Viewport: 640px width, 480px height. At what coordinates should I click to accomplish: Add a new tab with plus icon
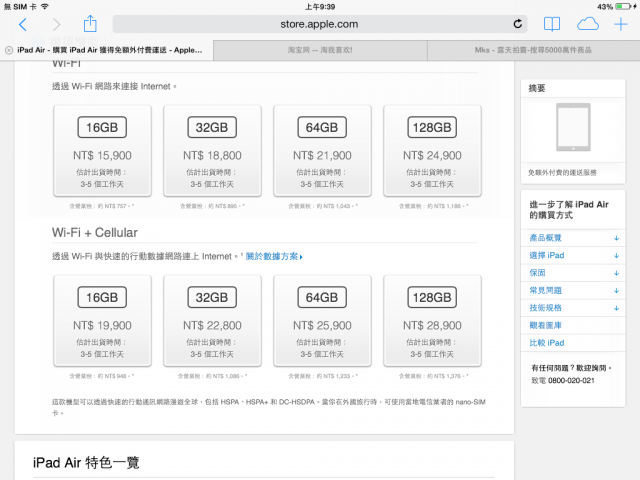point(621,24)
